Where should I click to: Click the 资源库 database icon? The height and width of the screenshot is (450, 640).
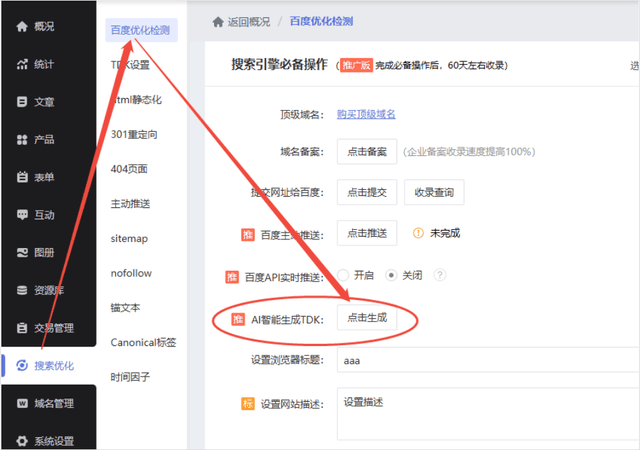22,290
